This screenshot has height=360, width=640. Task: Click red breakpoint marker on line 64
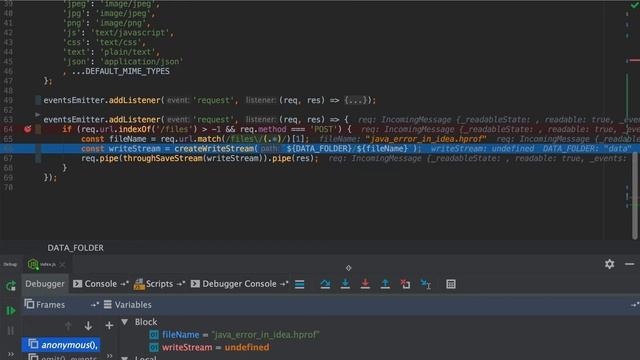click(27, 129)
